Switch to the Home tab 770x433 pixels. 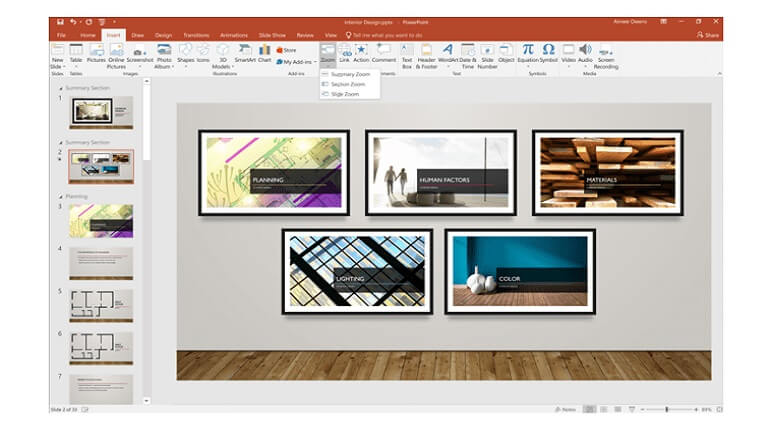click(88, 35)
